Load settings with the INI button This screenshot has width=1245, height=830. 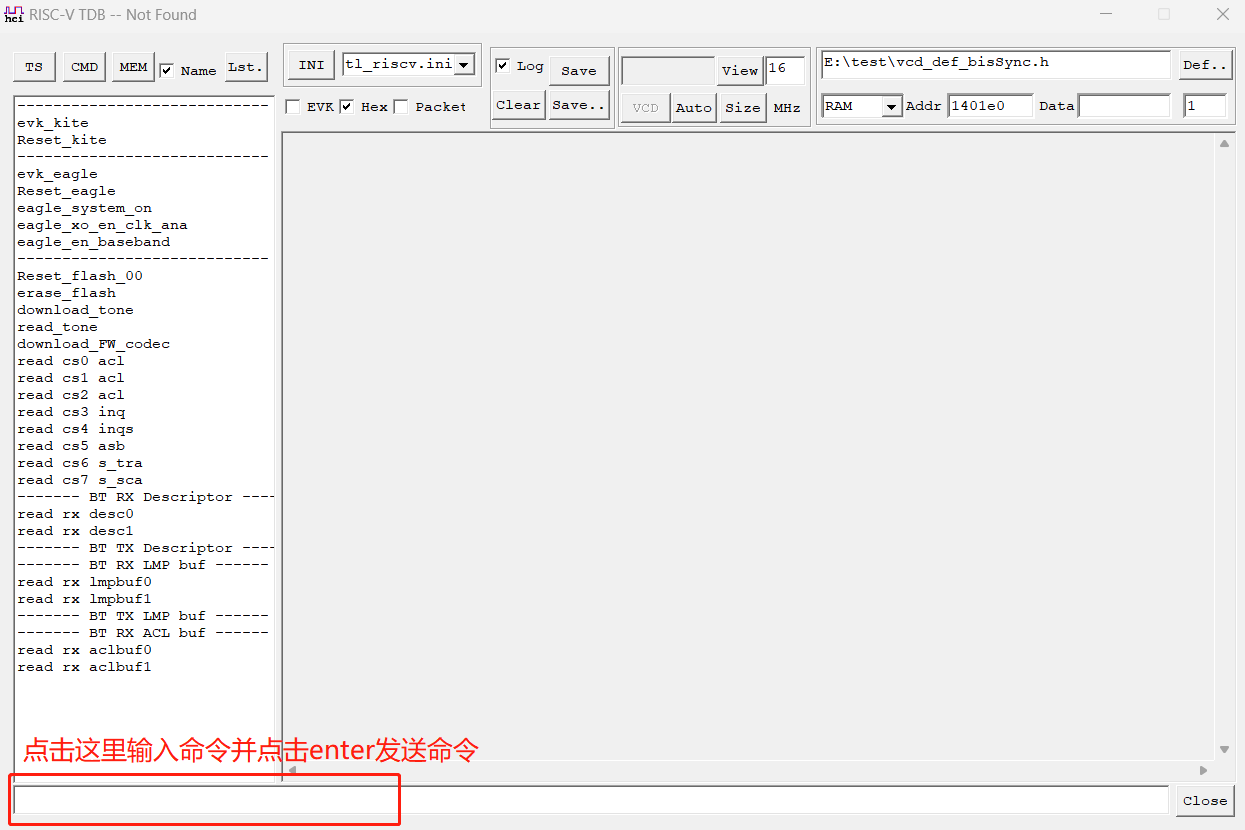310,63
